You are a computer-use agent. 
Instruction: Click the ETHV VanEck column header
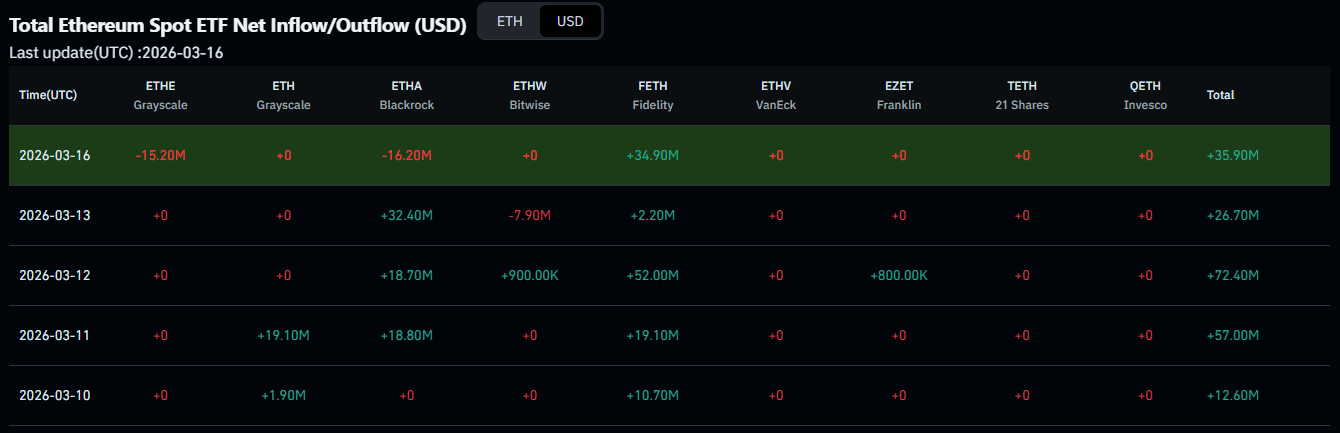tap(776, 95)
